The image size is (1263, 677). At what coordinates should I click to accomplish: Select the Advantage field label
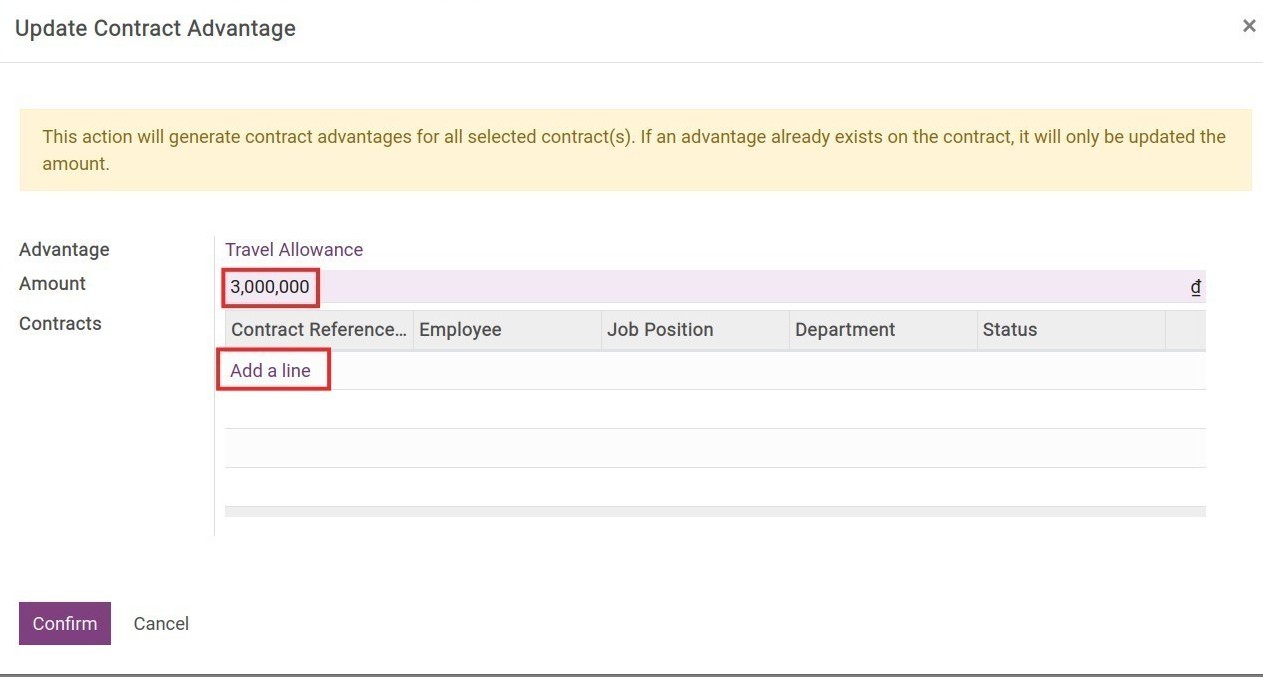coord(64,250)
